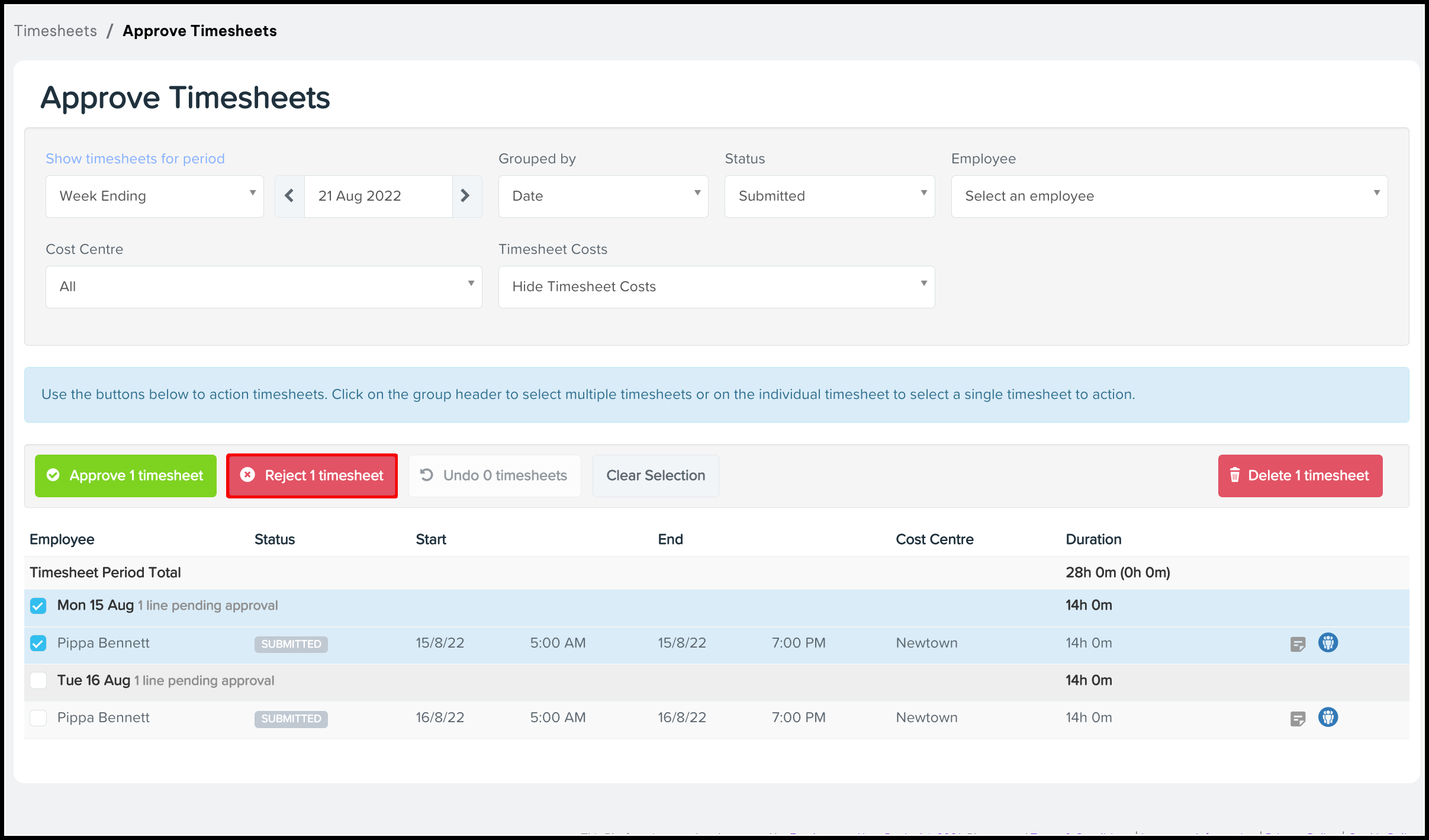Click next week arrow beside date

(466, 196)
